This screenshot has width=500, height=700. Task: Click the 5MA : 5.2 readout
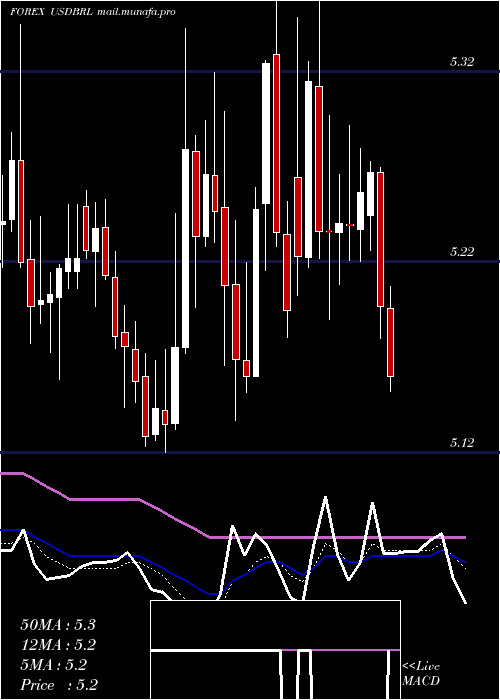point(54,665)
